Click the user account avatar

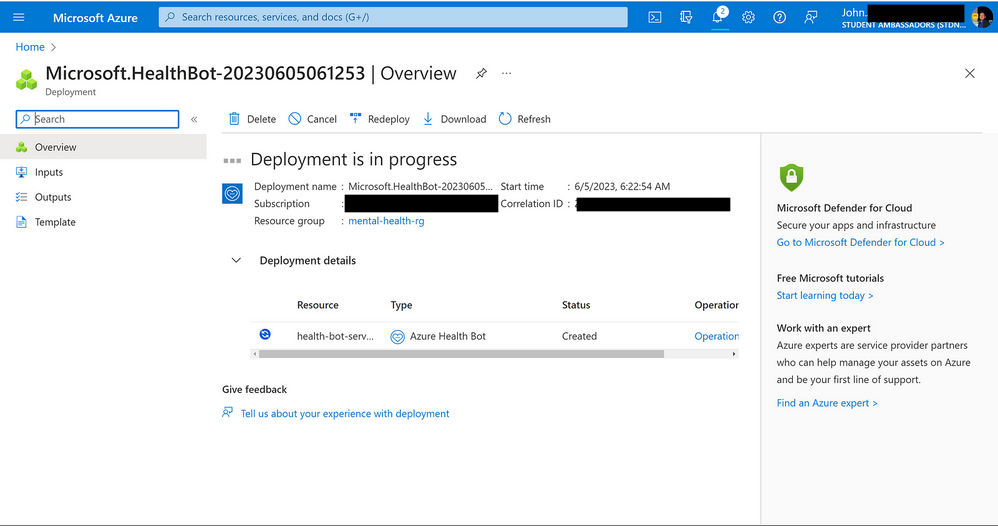pos(981,17)
